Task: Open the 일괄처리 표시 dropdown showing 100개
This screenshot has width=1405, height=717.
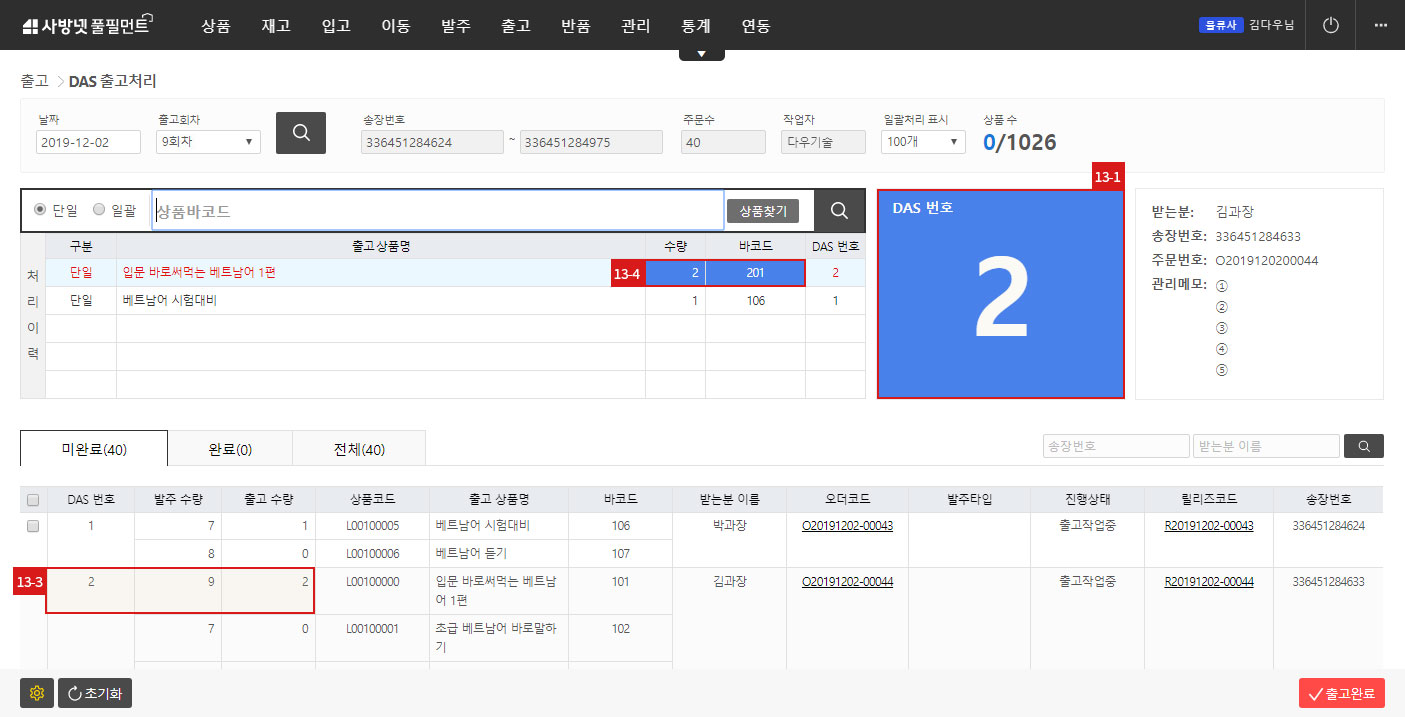Action: [921, 141]
